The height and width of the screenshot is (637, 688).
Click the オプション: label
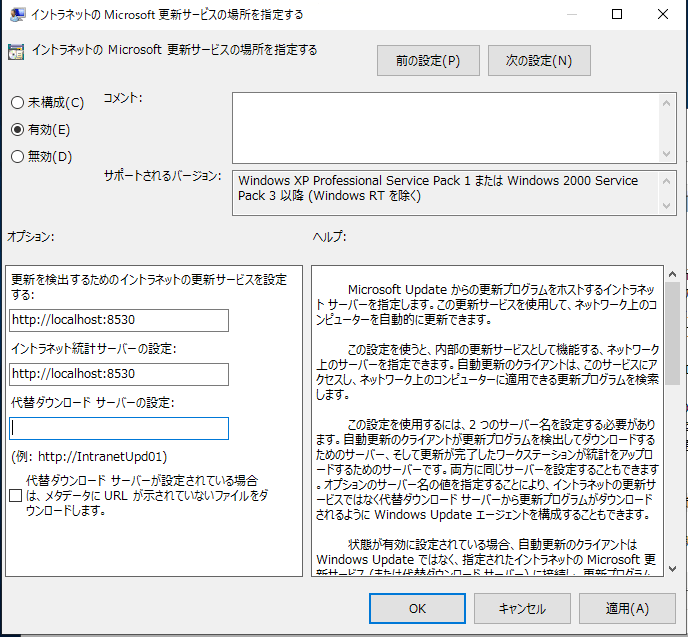30,237
